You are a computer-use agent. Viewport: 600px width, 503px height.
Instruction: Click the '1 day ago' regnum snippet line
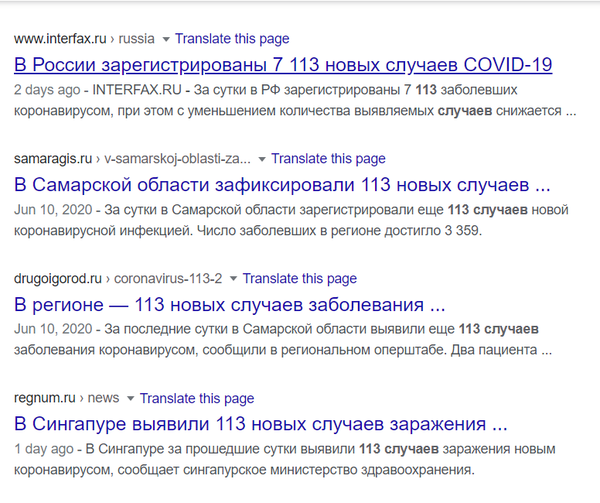tap(285, 449)
